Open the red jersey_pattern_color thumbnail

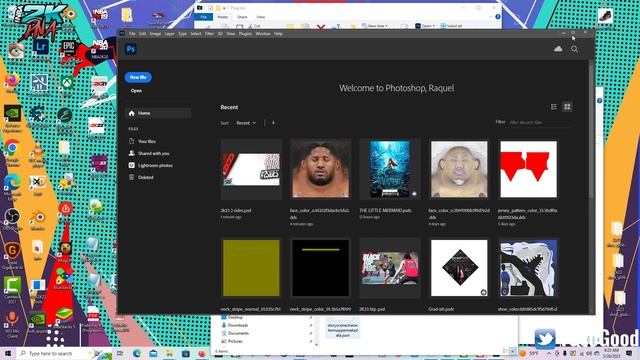pos(529,169)
